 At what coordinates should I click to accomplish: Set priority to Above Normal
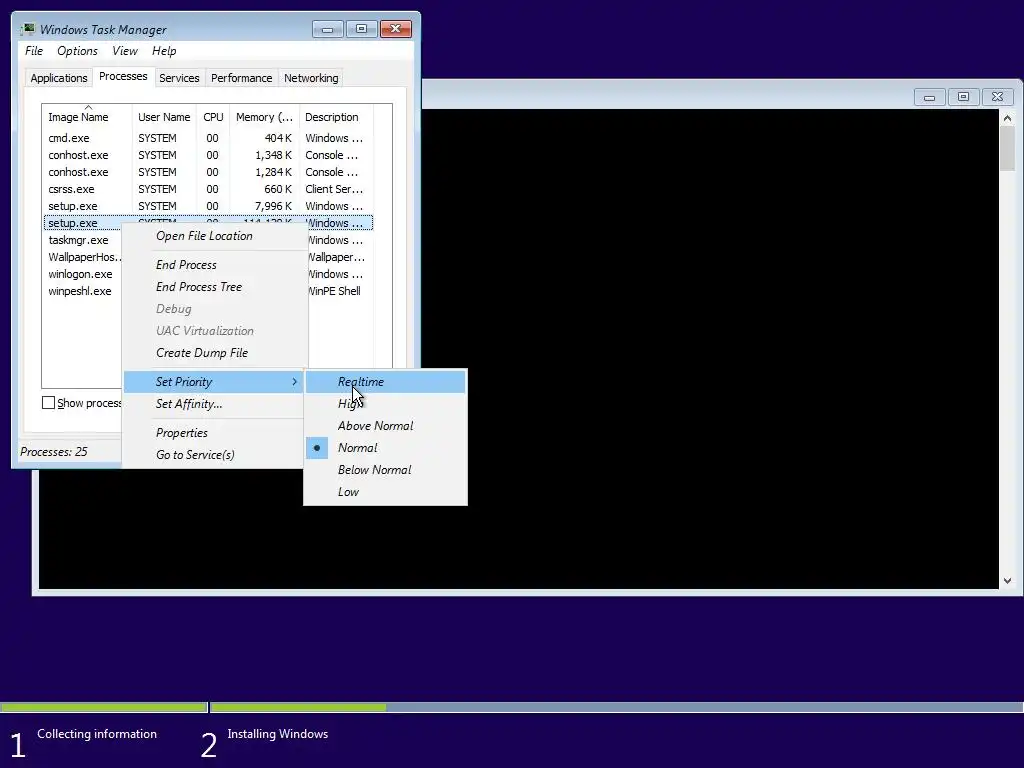385,426
